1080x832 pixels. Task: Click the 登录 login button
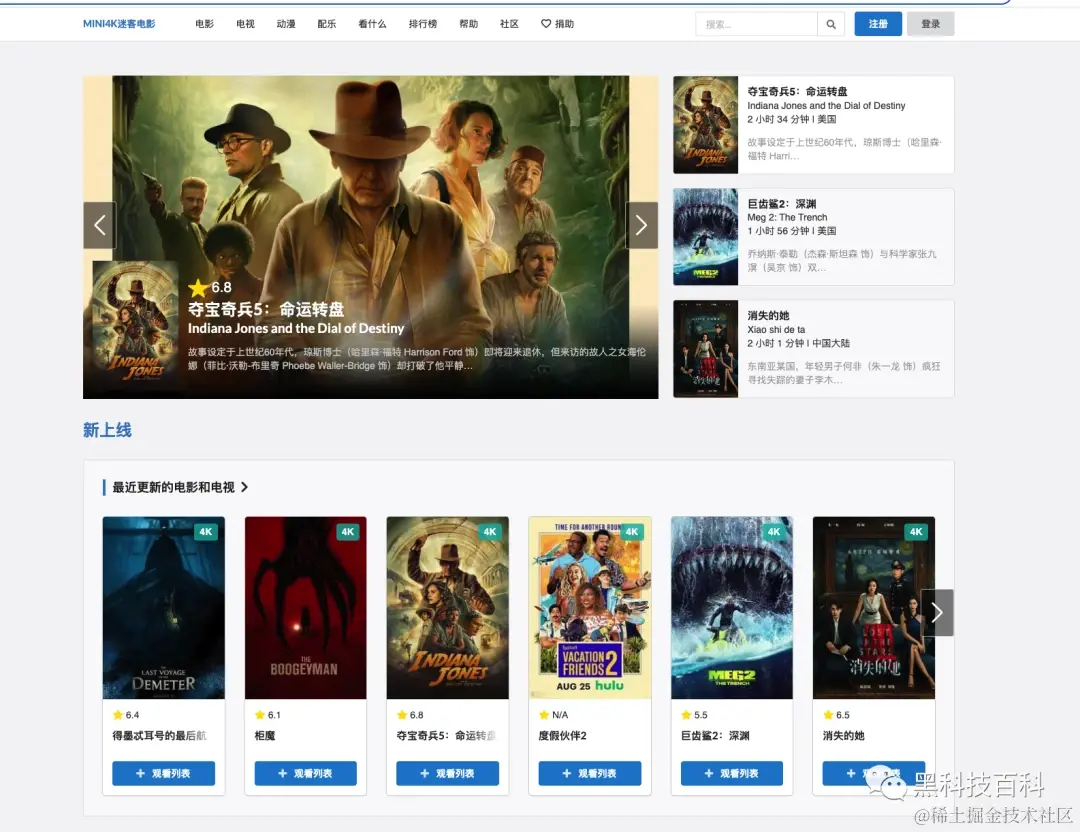click(931, 24)
